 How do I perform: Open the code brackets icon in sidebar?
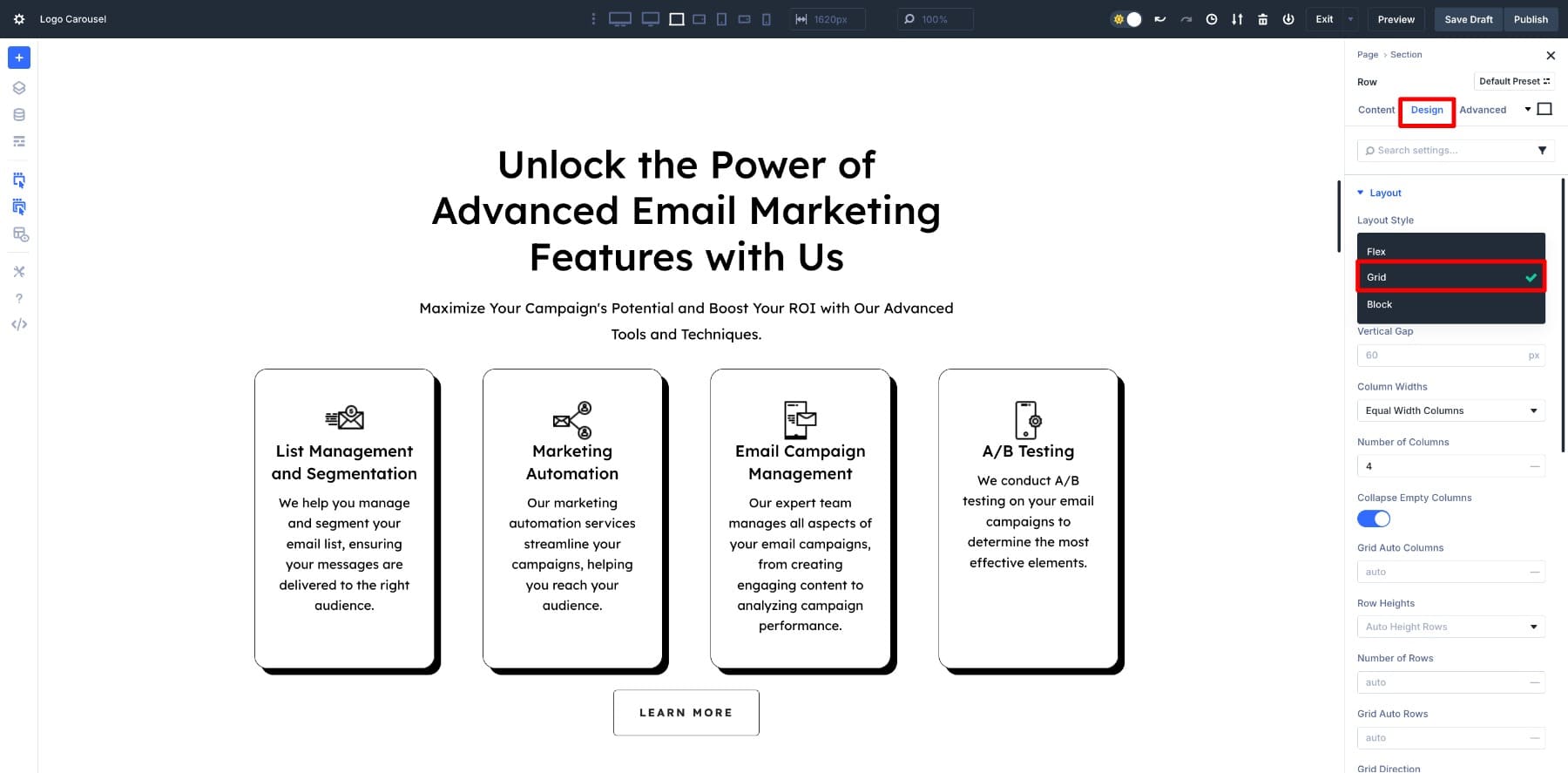pyautogui.click(x=19, y=324)
